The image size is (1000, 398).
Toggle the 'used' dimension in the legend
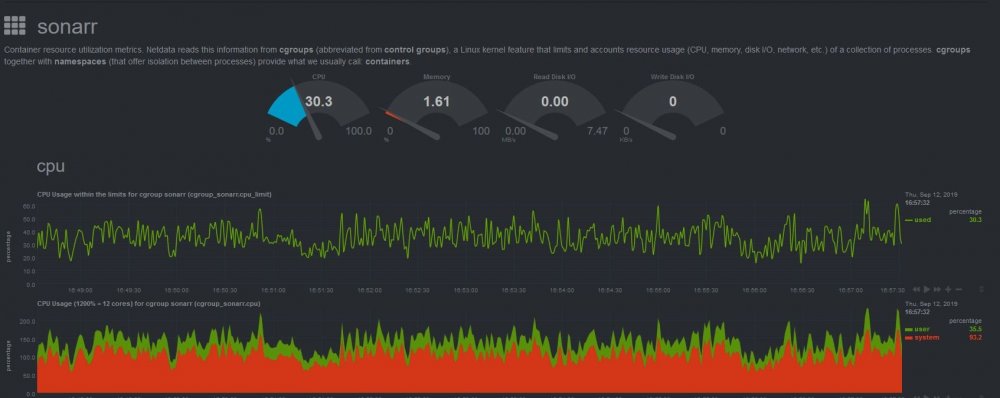(x=918, y=219)
